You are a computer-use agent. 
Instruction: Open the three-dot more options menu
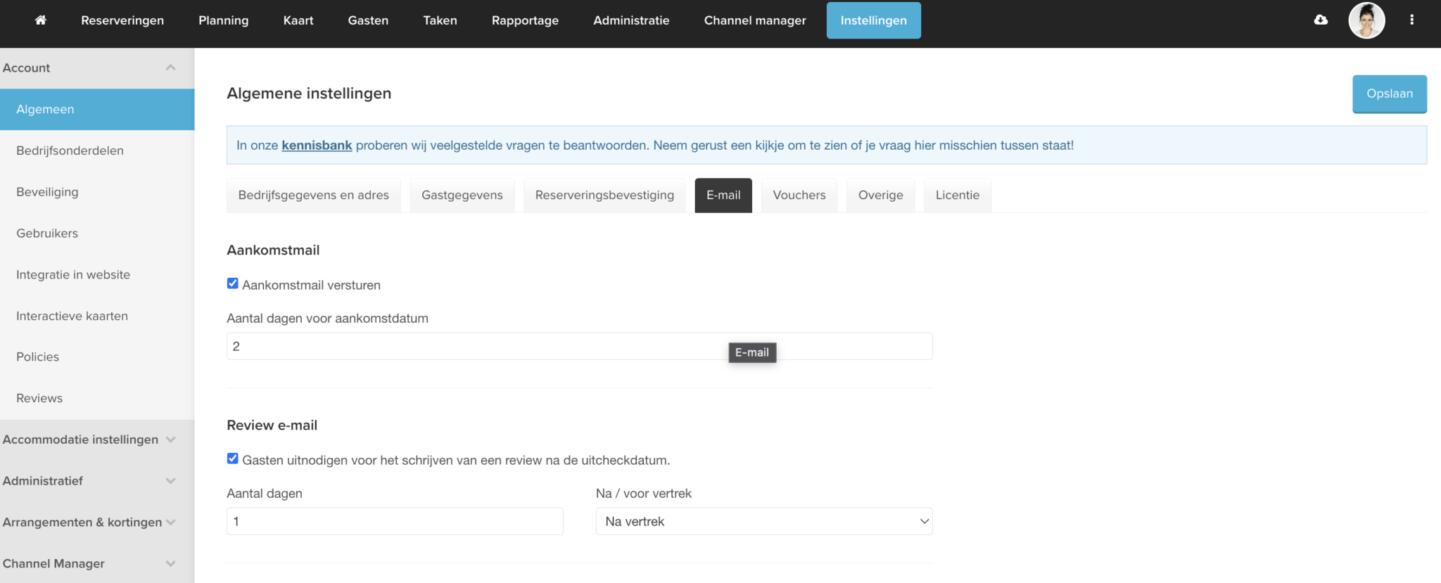point(1412,21)
